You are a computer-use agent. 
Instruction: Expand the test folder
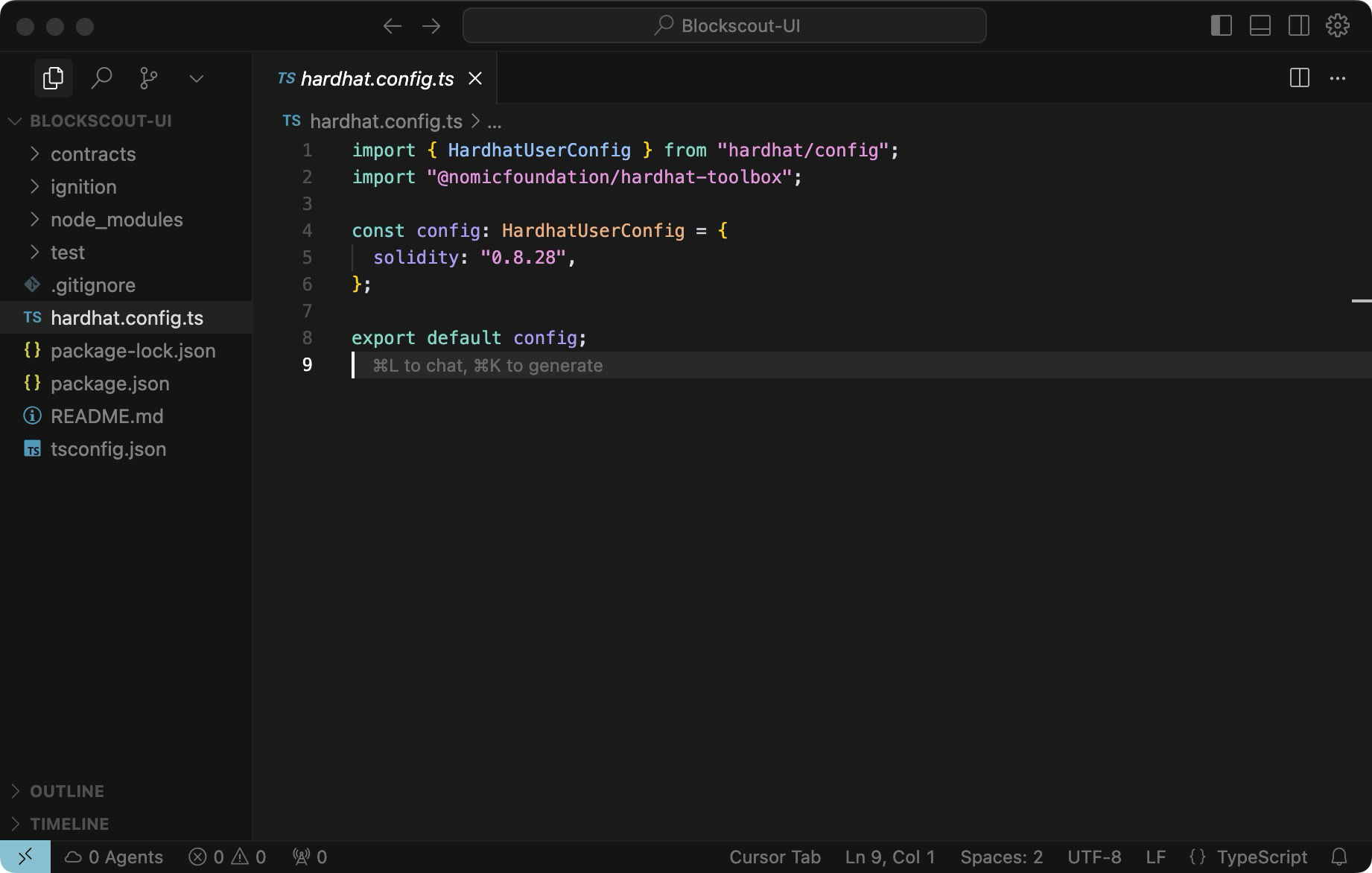pyautogui.click(x=126, y=253)
